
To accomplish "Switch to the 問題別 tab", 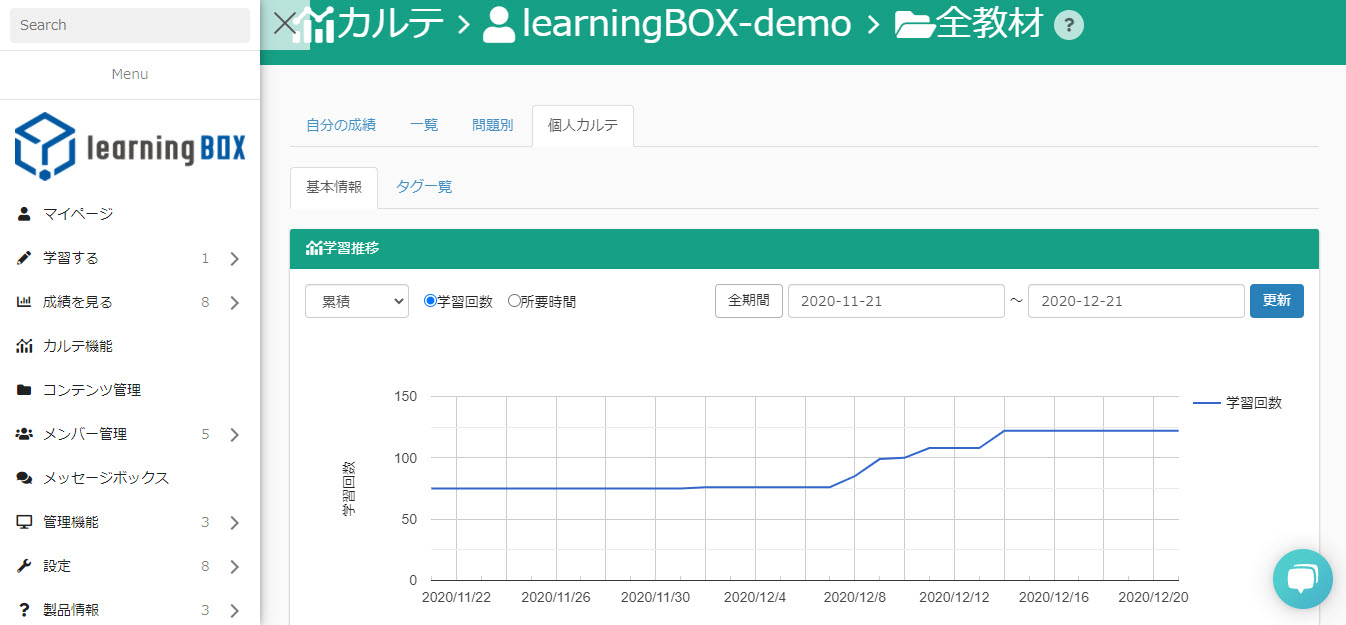I will pyautogui.click(x=493, y=125).
